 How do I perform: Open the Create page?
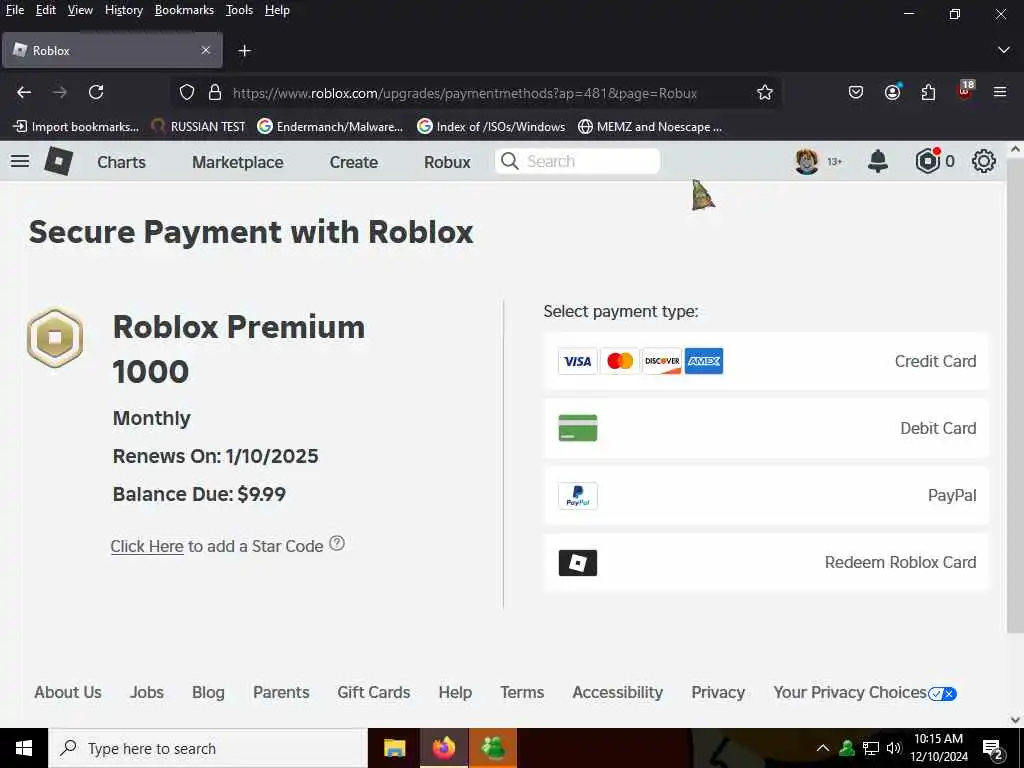point(353,162)
